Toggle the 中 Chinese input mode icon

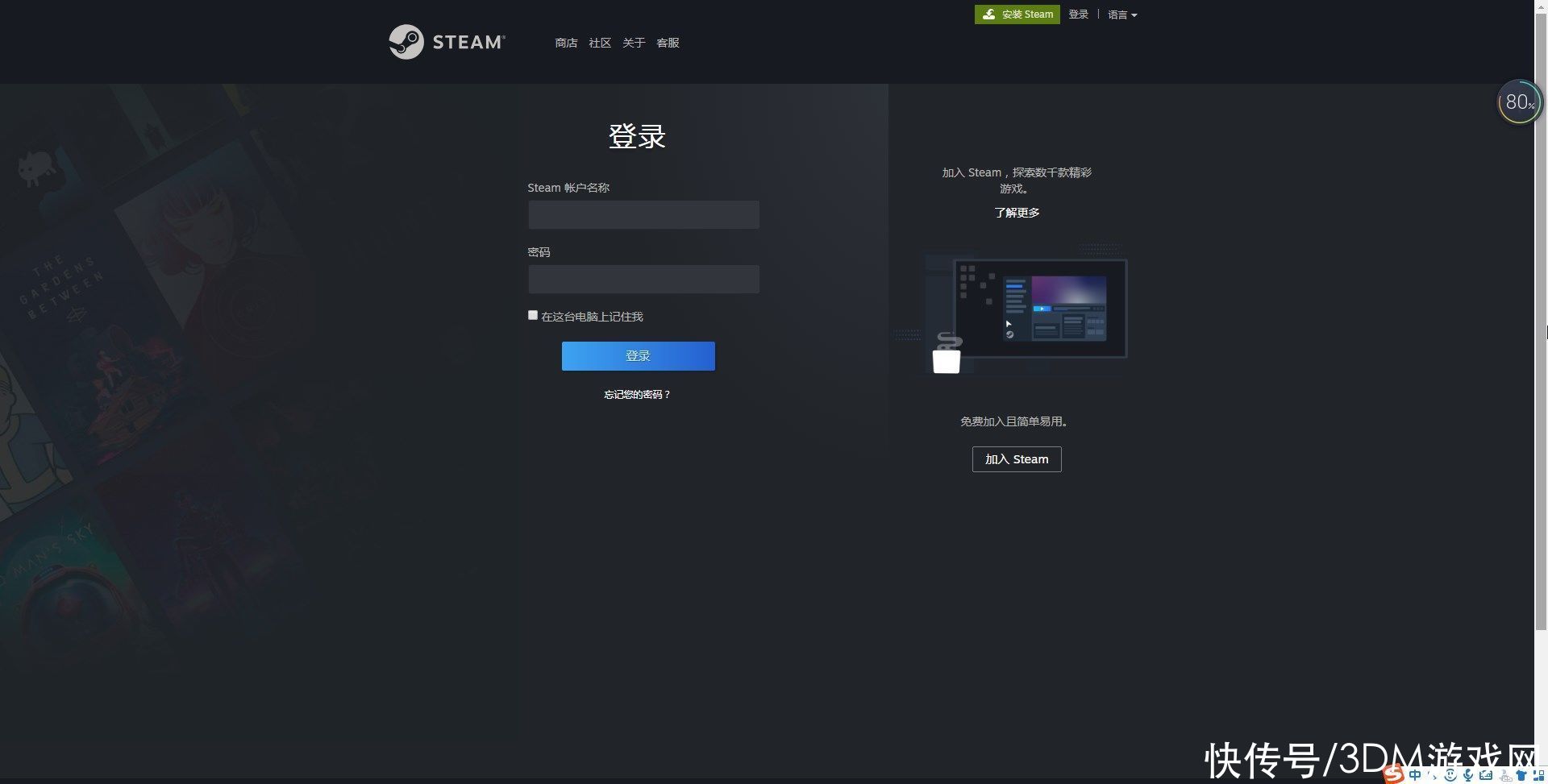[x=1415, y=775]
